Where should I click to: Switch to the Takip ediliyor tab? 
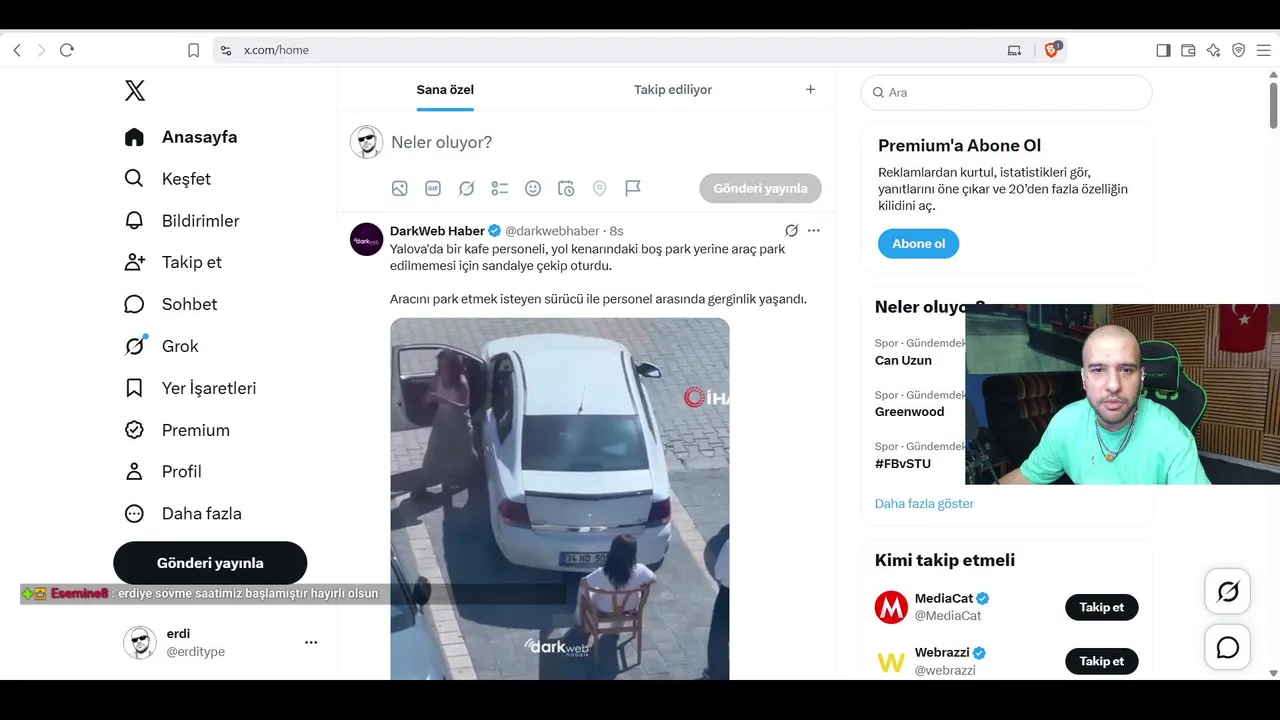click(x=673, y=90)
